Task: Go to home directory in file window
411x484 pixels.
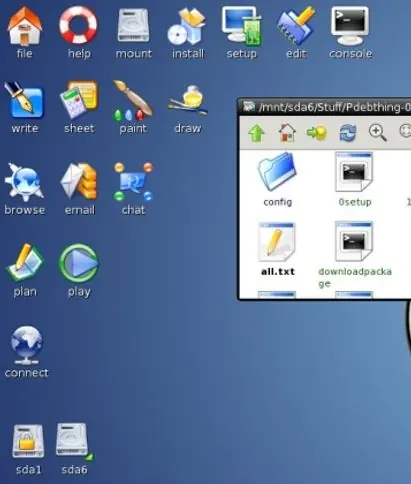Action: click(287, 133)
